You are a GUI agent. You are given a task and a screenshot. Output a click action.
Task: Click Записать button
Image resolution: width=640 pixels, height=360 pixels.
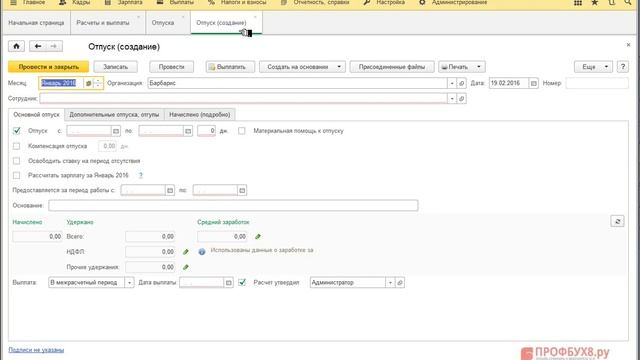coord(116,67)
